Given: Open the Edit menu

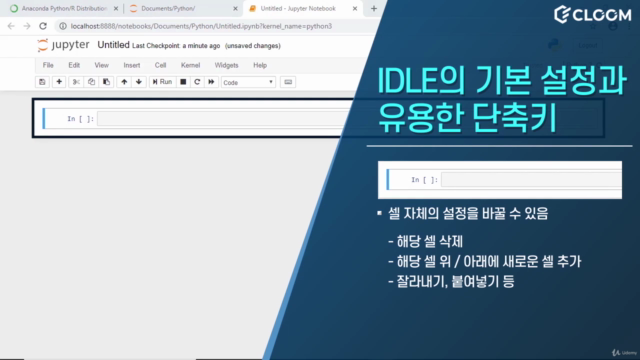Looking at the screenshot, I should (74, 65).
